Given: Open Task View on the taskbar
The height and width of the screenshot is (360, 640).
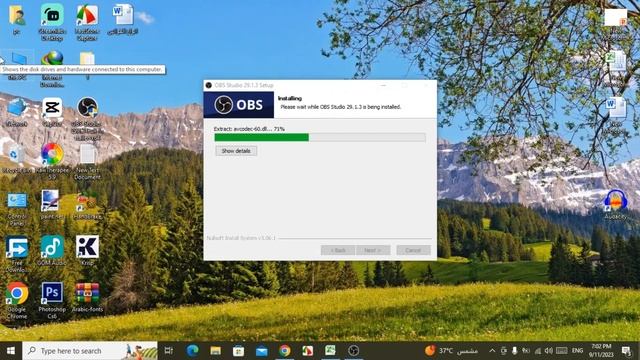Looking at the screenshot, I should [169, 351].
